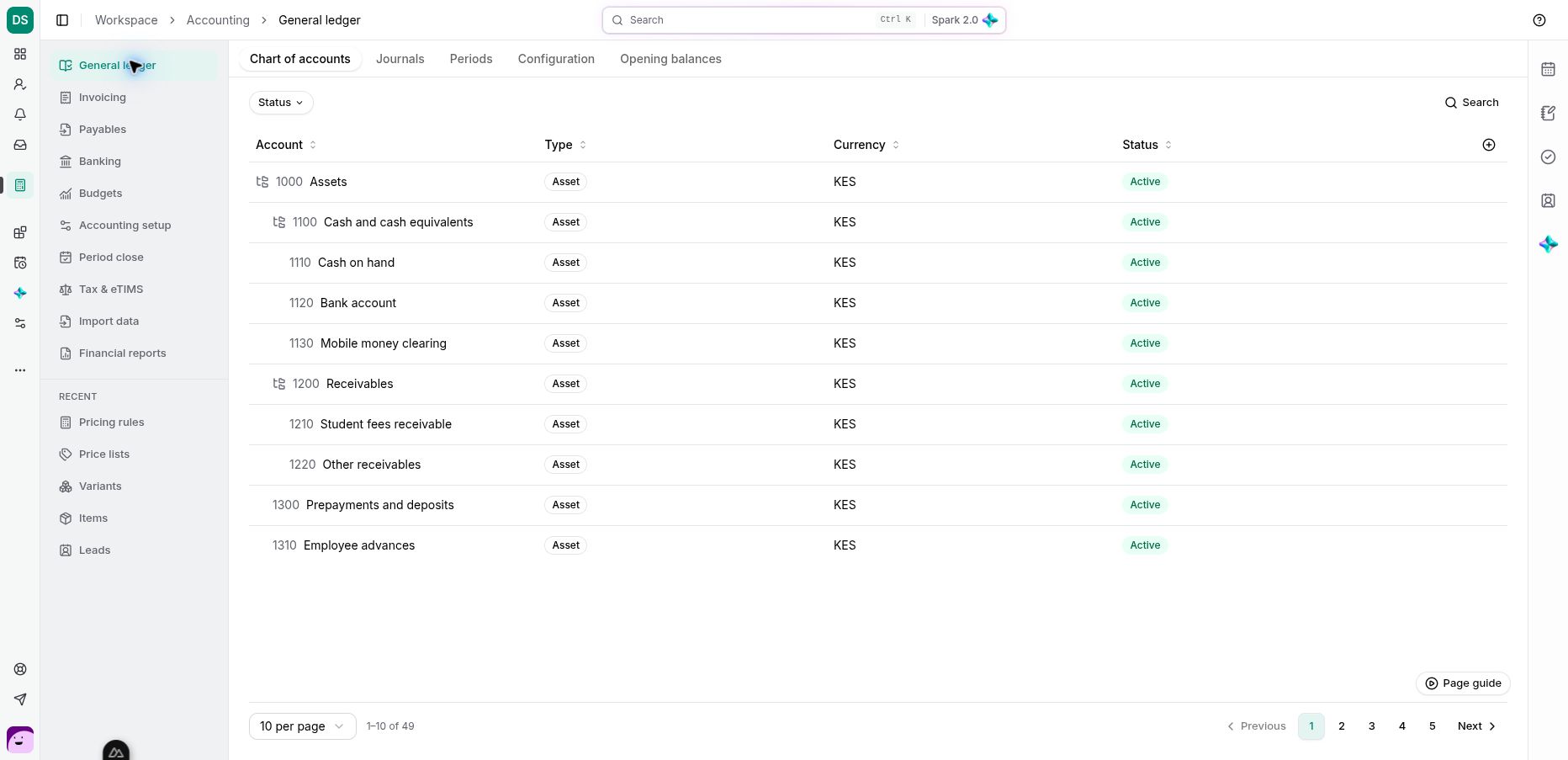
Task: Toggle the sidebar panel icon
Action: click(62, 20)
